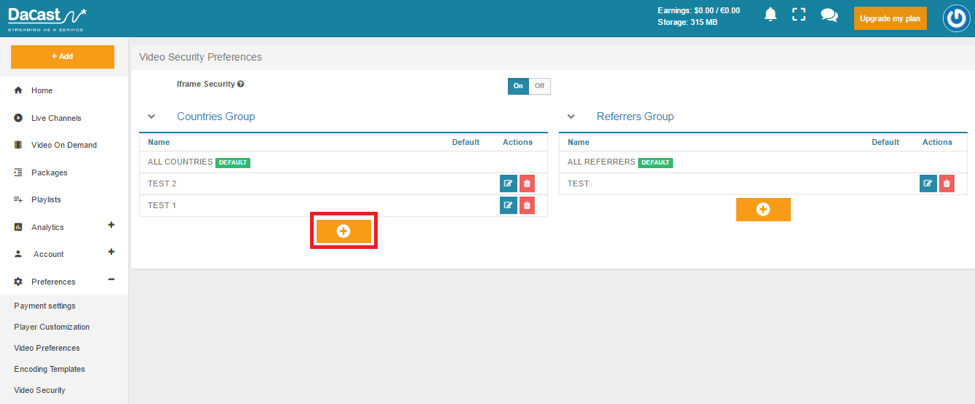This screenshot has width=975, height=404.
Task: Click the Account person icon
Action: click(18, 254)
